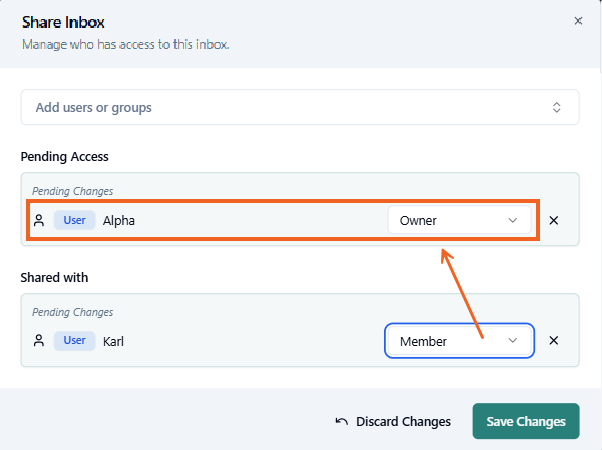The image size is (602, 450).
Task: Open the Owner role dropdown for Alpha
Action: [458, 221]
